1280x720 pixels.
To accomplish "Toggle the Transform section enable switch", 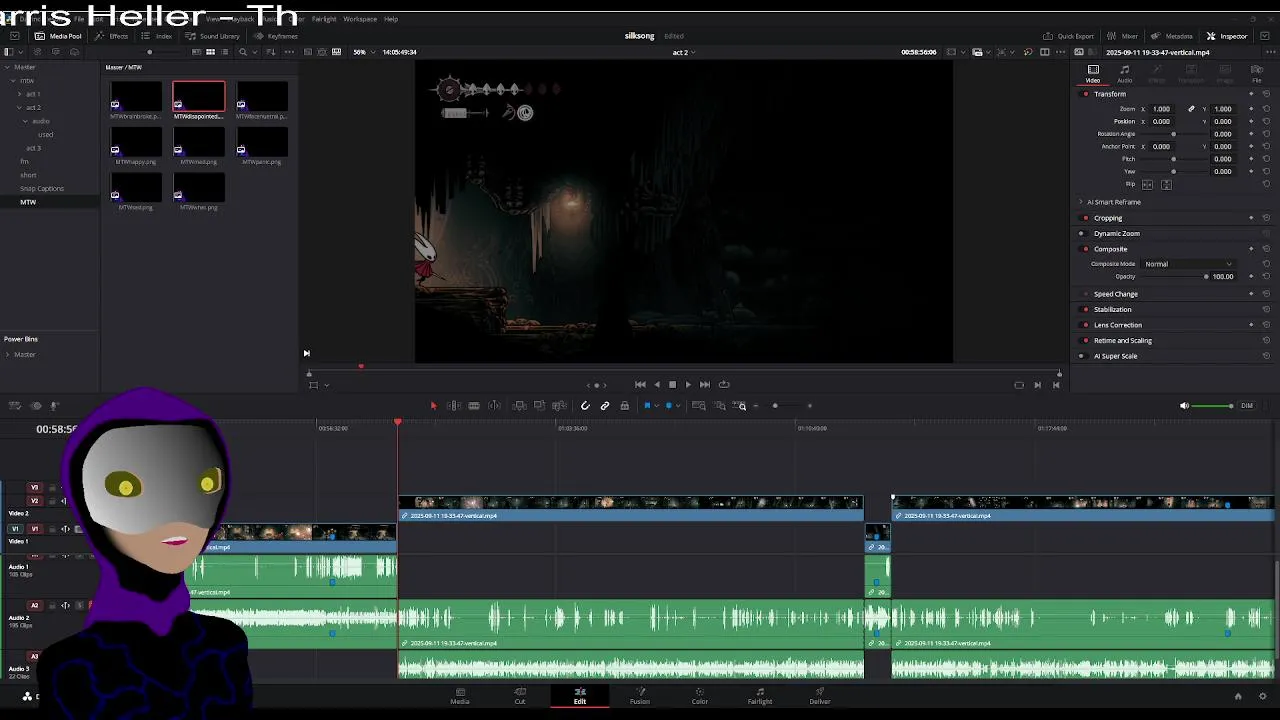I will [x=1086, y=94].
